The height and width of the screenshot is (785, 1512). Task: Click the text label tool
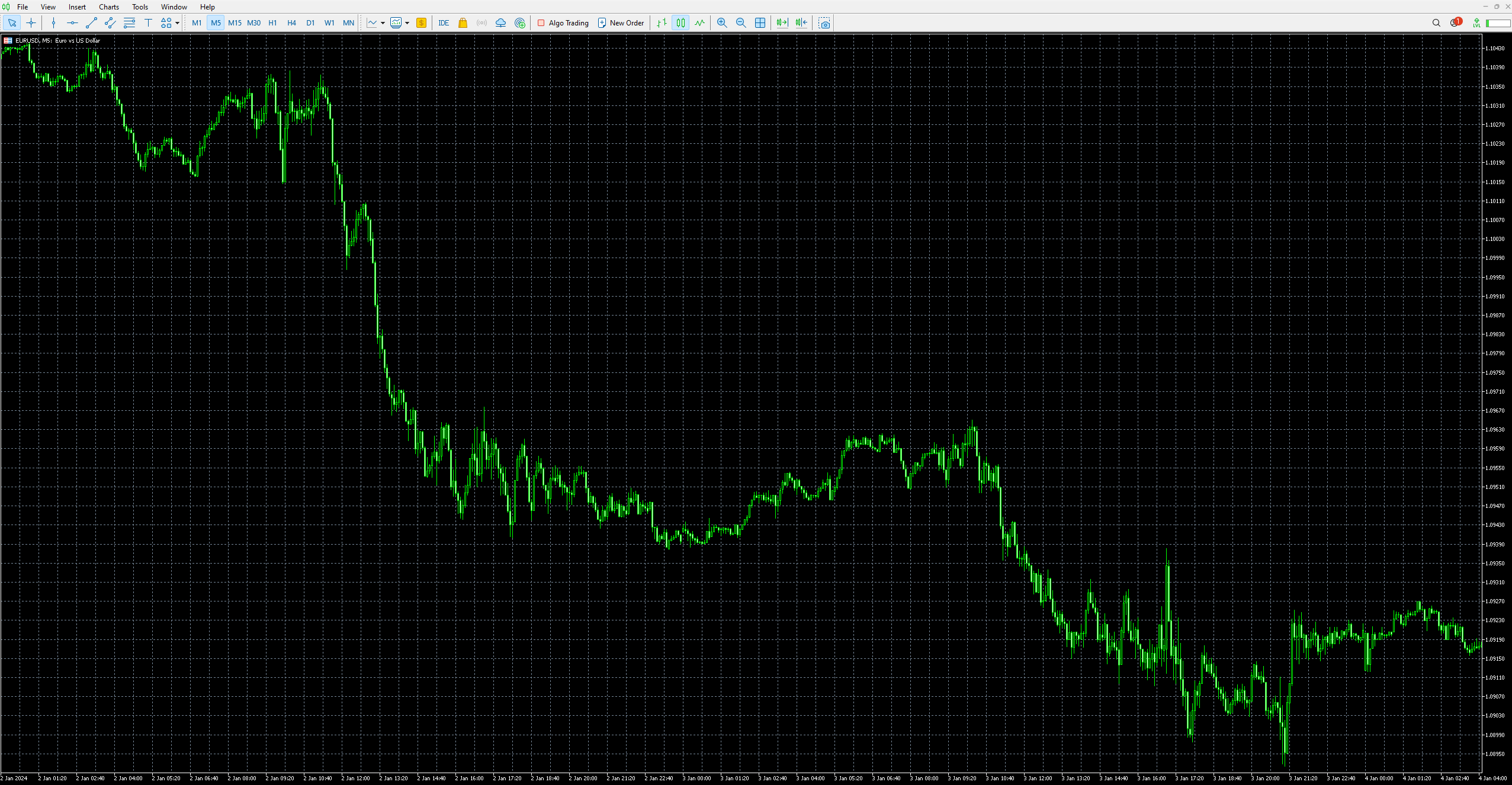point(148,23)
